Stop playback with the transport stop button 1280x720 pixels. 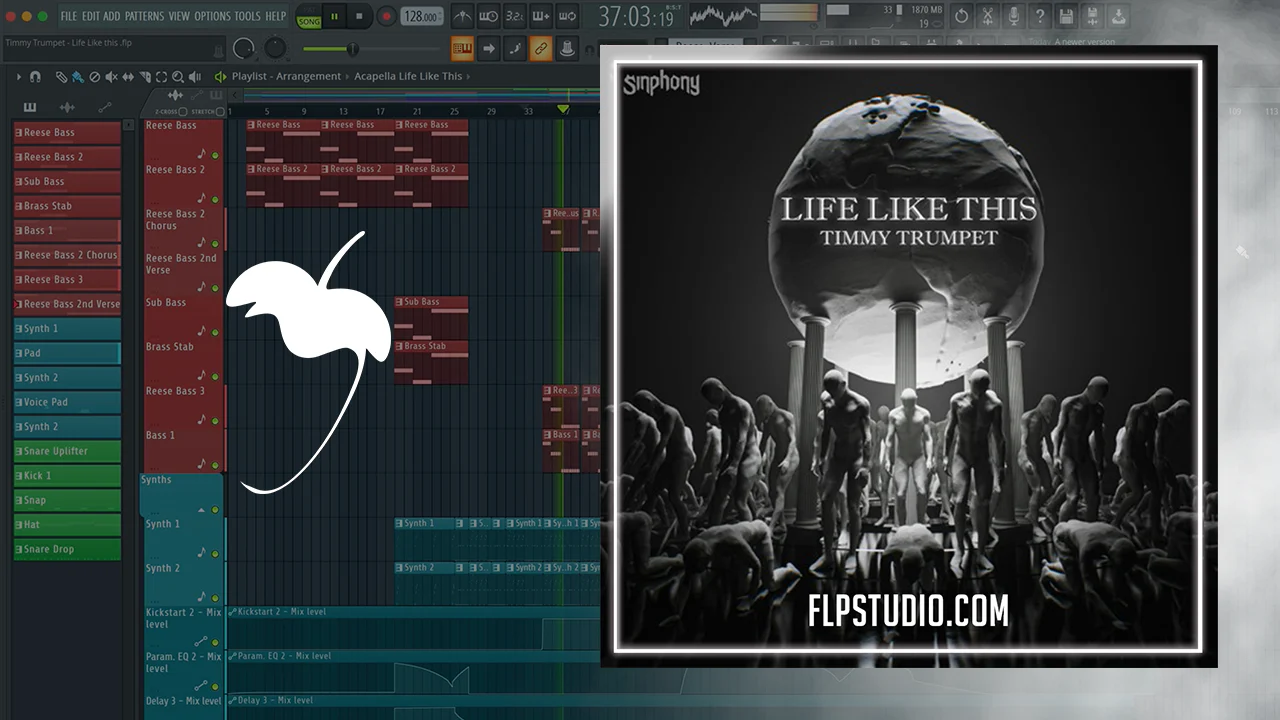tap(360, 16)
